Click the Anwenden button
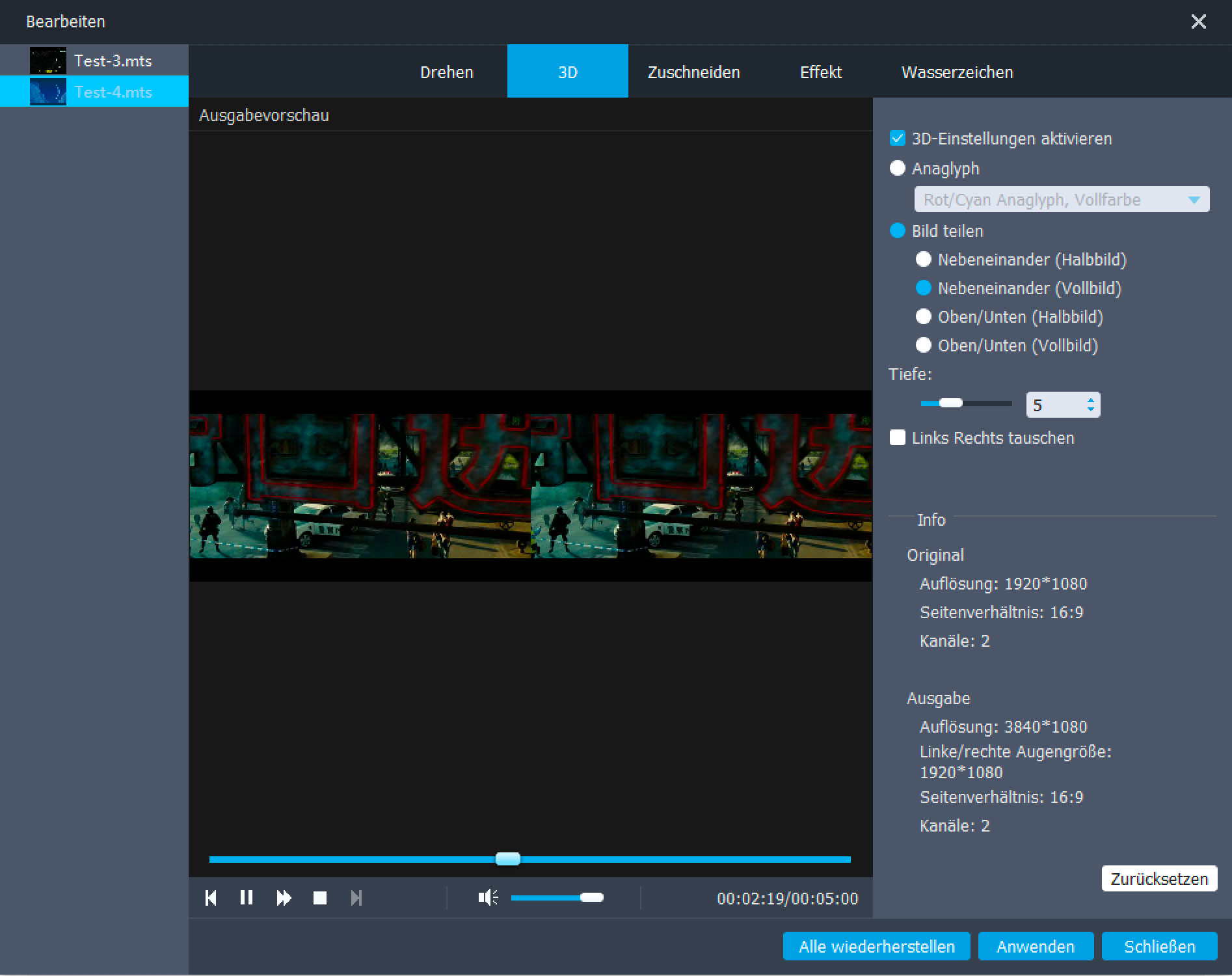 tap(1036, 947)
